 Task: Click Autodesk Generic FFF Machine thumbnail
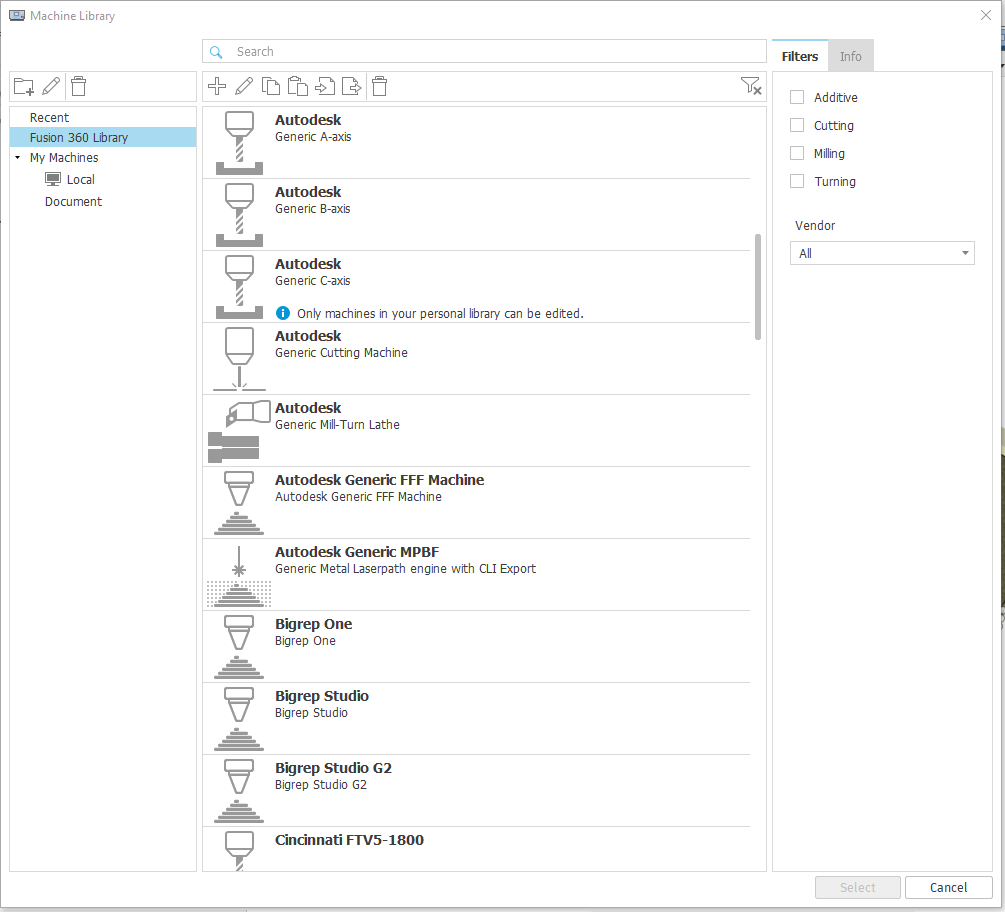pos(239,502)
